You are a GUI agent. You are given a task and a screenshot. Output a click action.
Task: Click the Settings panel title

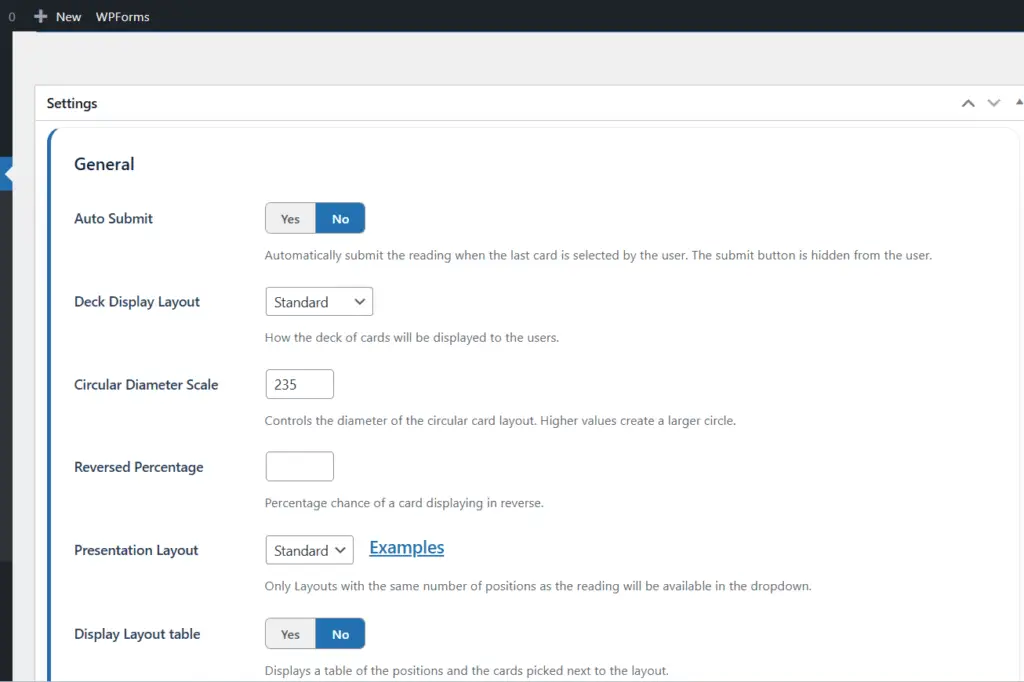coord(72,103)
